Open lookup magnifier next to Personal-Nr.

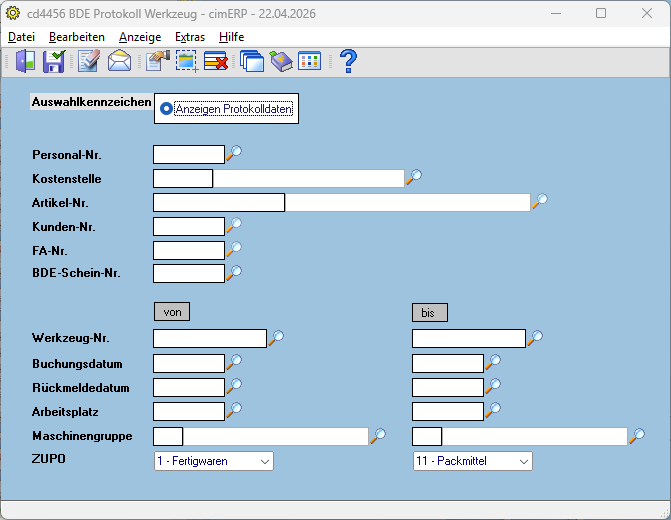(x=234, y=153)
